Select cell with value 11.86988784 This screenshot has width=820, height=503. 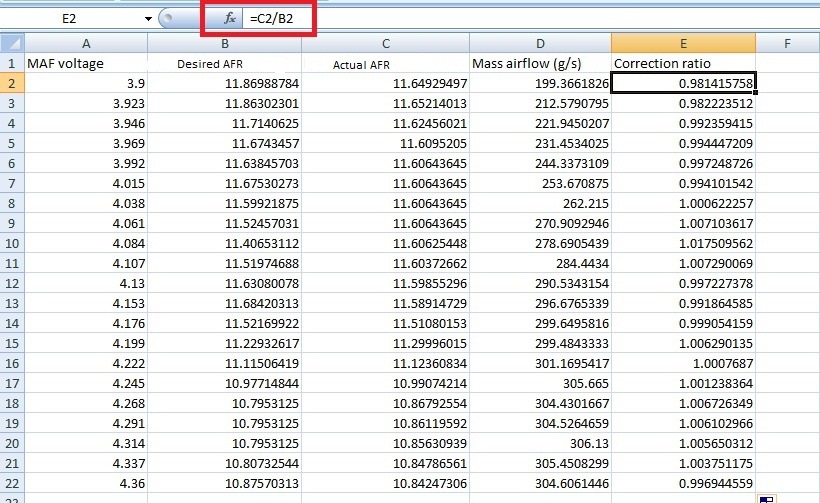click(224, 83)
